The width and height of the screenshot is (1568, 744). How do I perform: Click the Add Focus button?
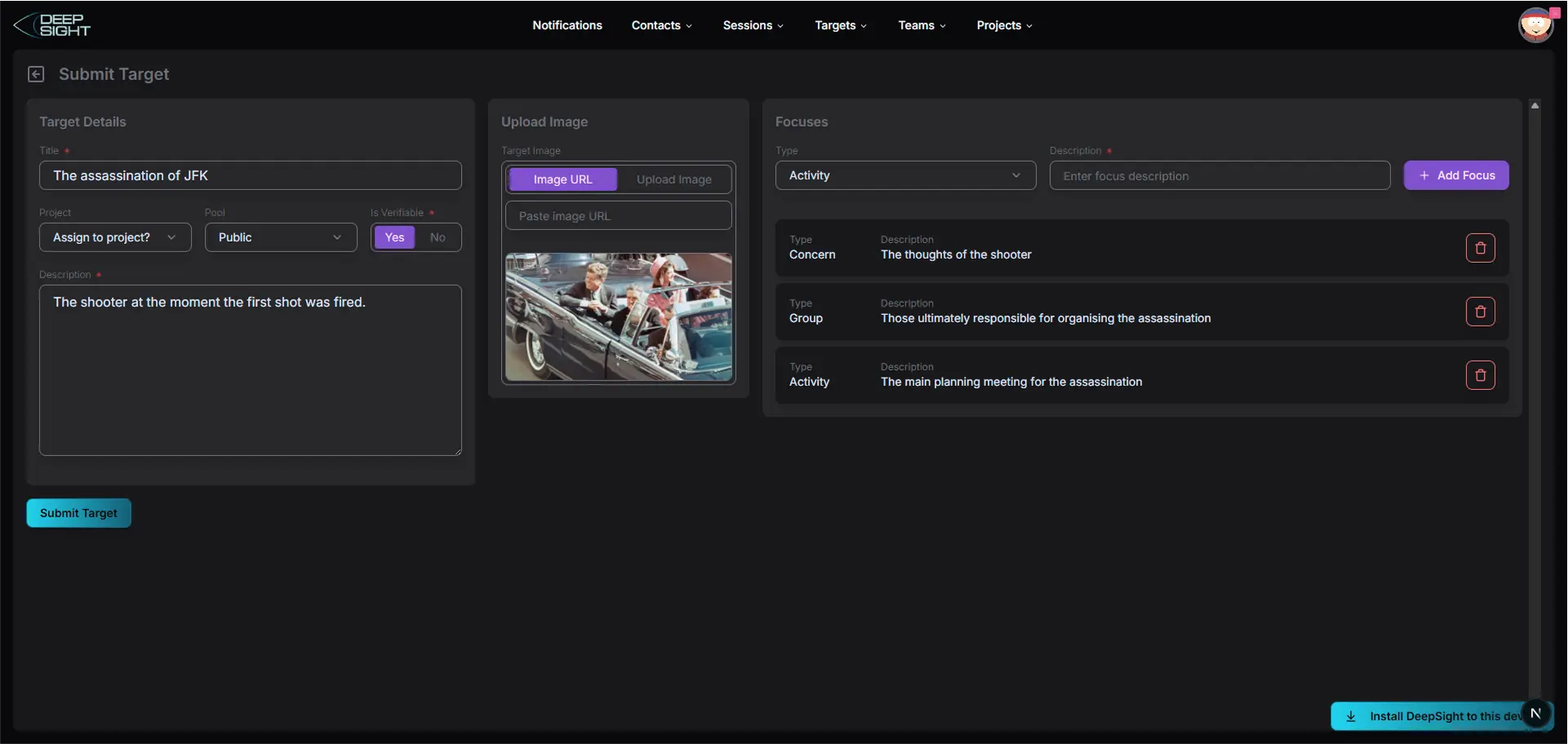(x=1456, y=175)
